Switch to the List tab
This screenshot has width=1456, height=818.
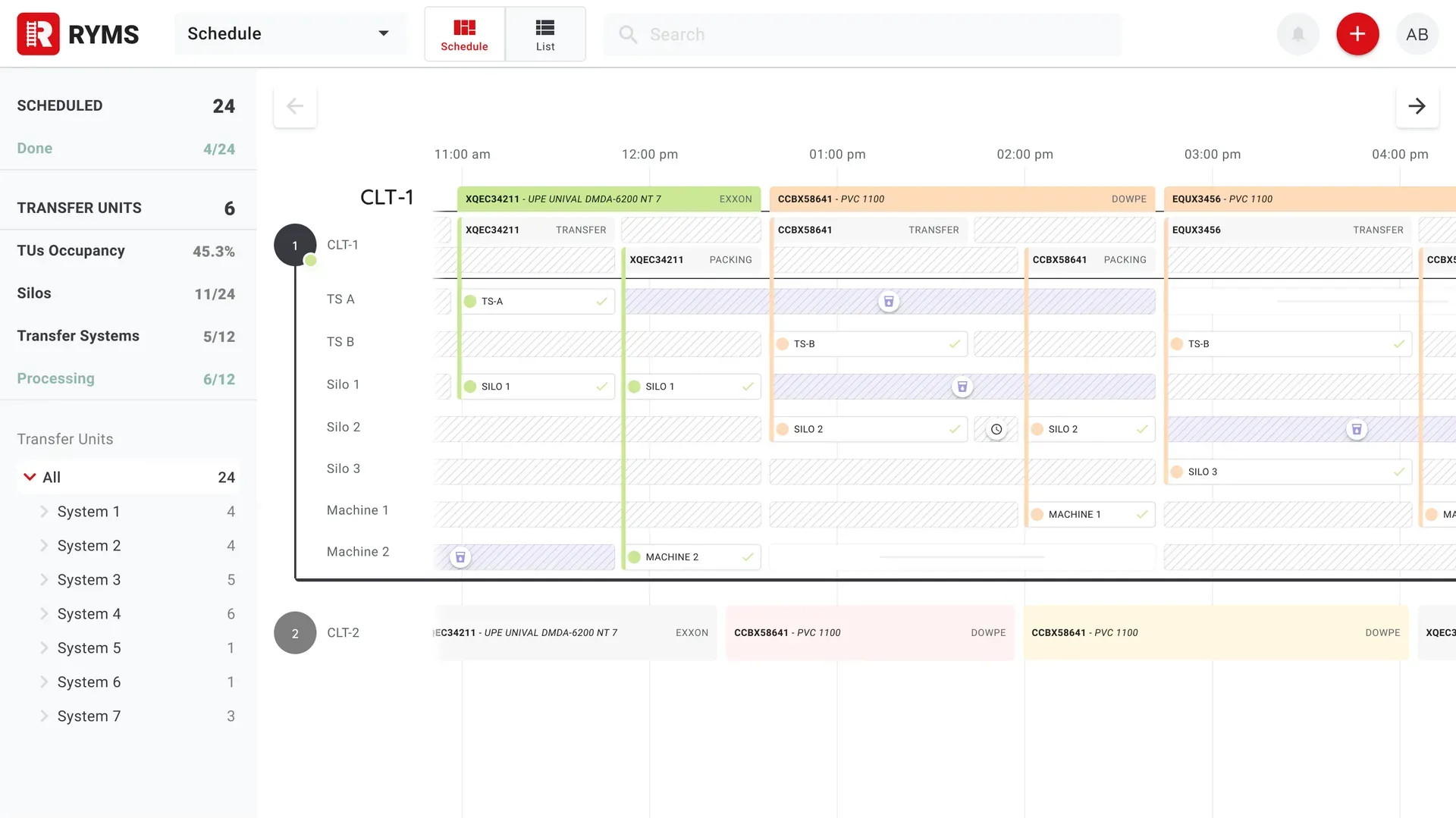pos(544,34)
